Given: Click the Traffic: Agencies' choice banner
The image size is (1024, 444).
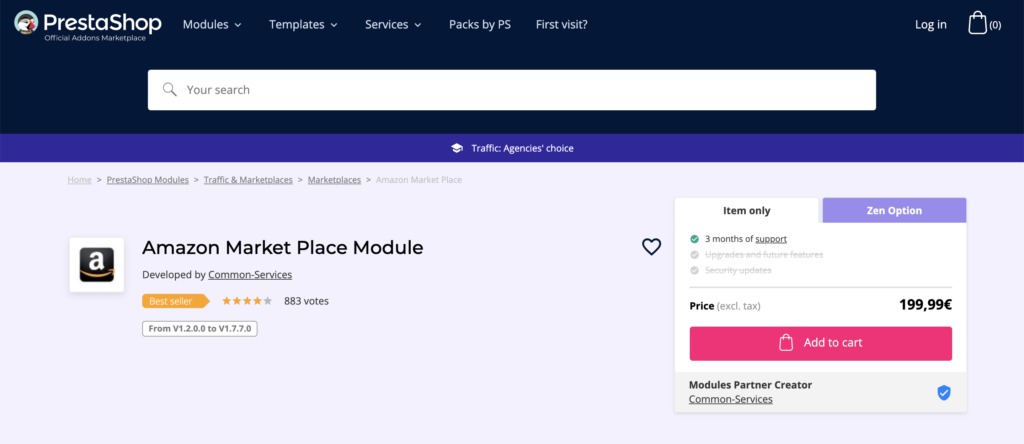Looking at the screenshot, I should (x=512, y=148).
